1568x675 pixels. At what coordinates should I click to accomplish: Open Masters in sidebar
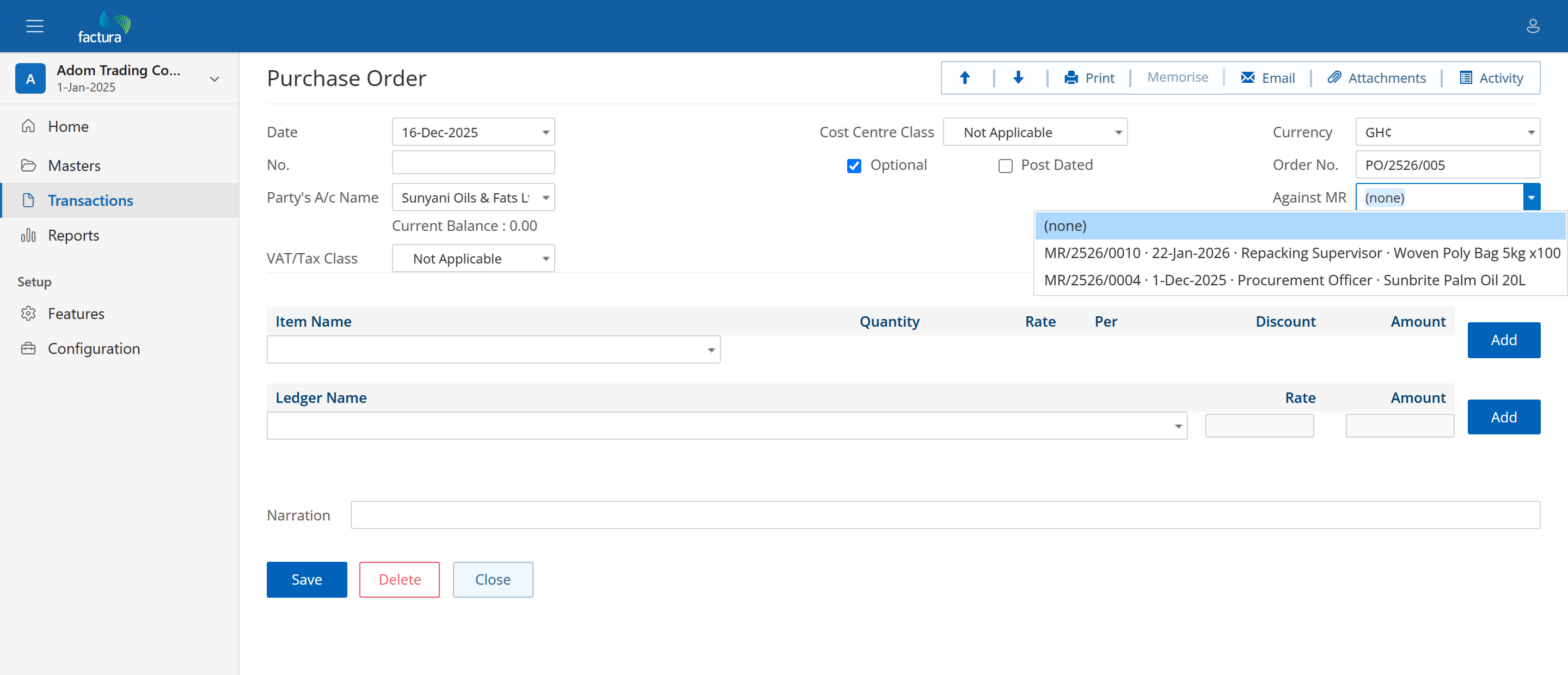pyautogui.click(x=119, y=165)
